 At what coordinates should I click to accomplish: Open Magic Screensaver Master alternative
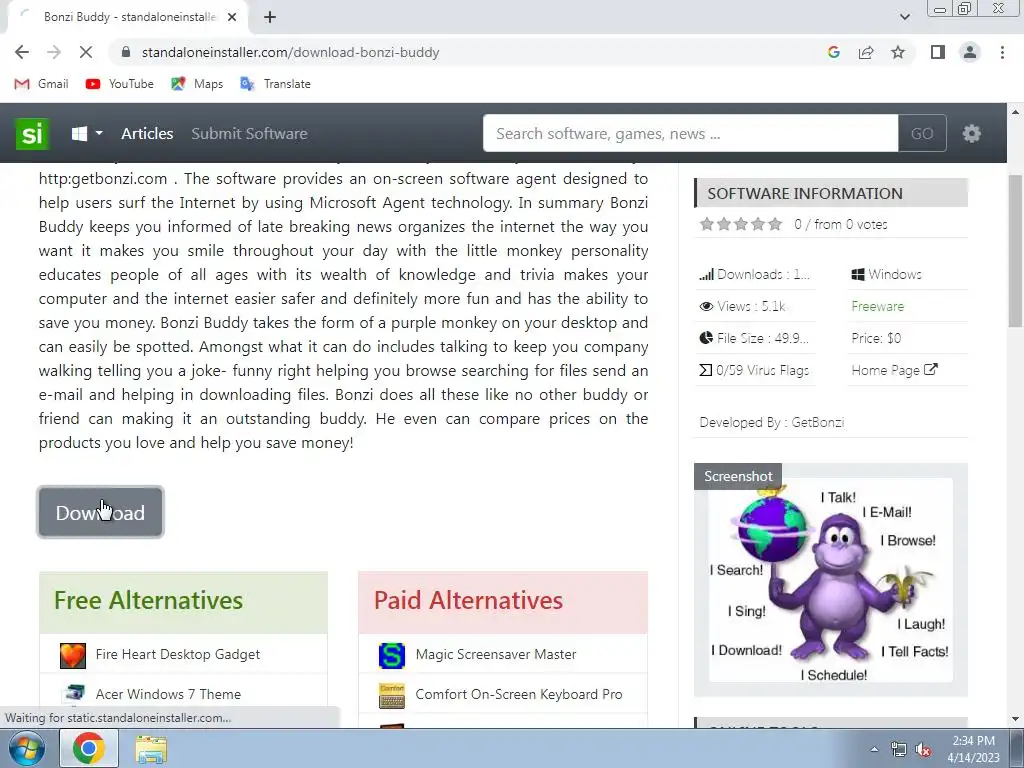tap(496, 654)
